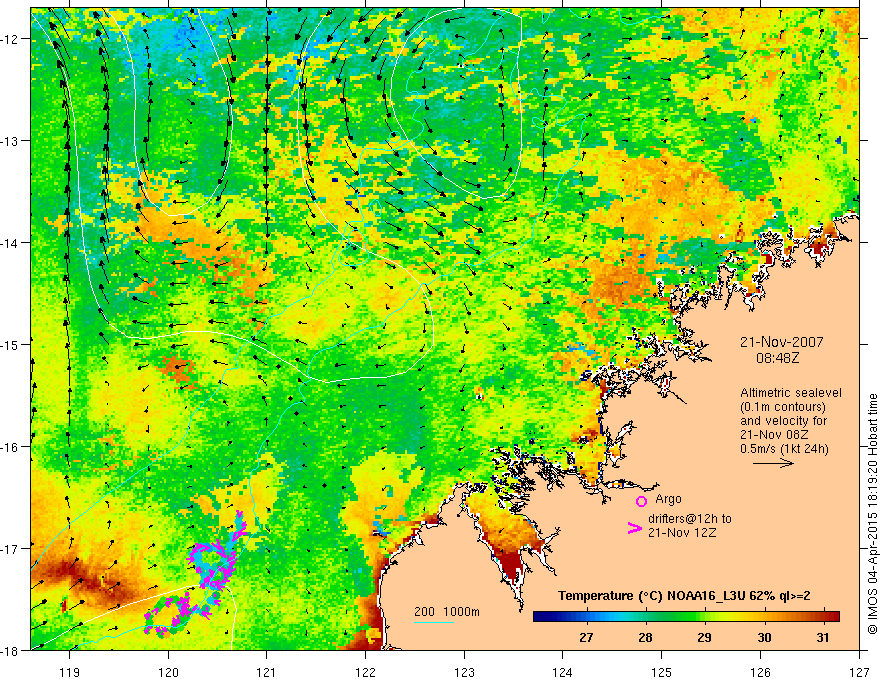Screen dimensions: 880x680
Task: Click the time text 08:48Z
Action: (x=777, y=358)
